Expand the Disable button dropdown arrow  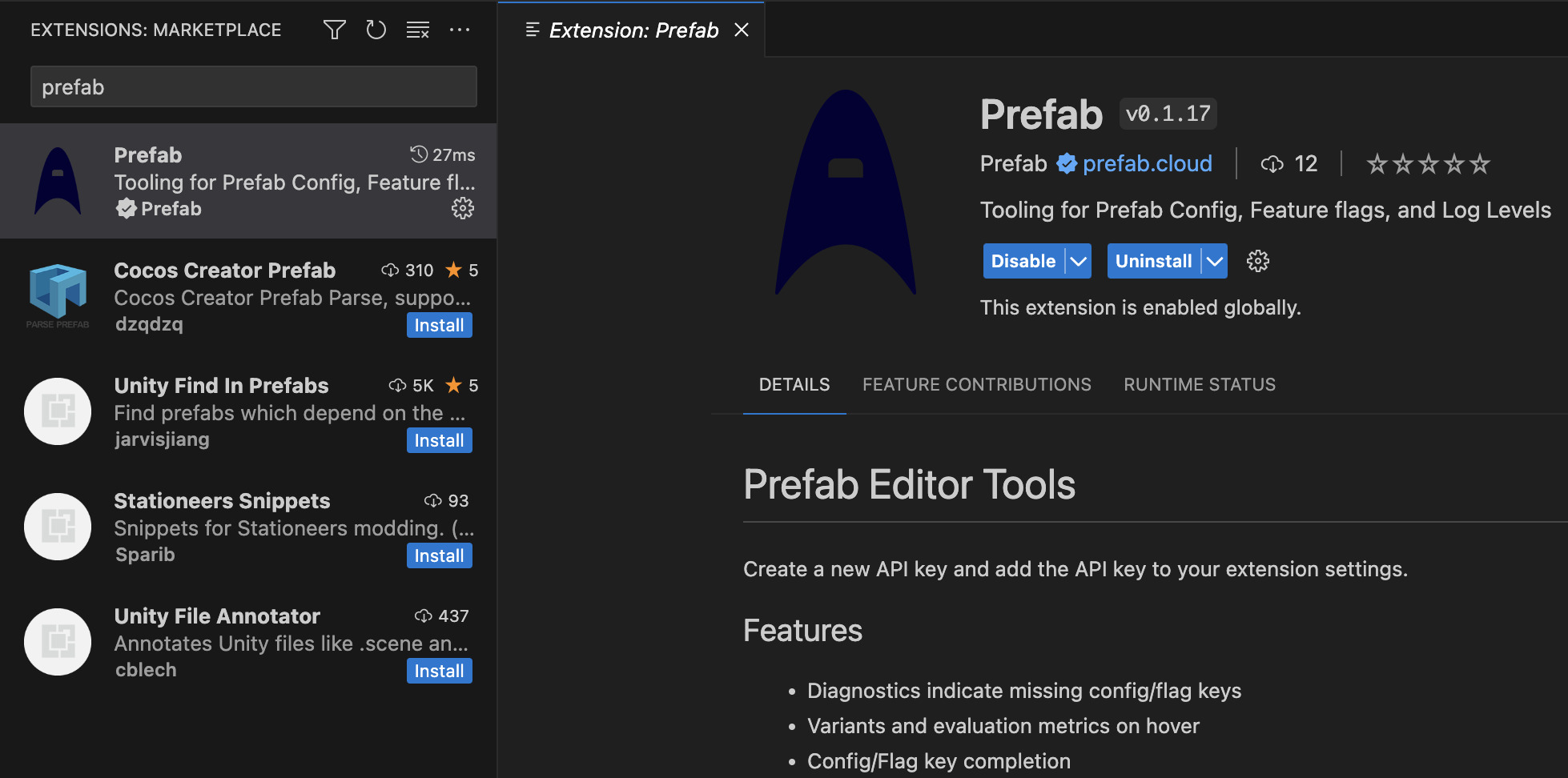[1079, 261]
